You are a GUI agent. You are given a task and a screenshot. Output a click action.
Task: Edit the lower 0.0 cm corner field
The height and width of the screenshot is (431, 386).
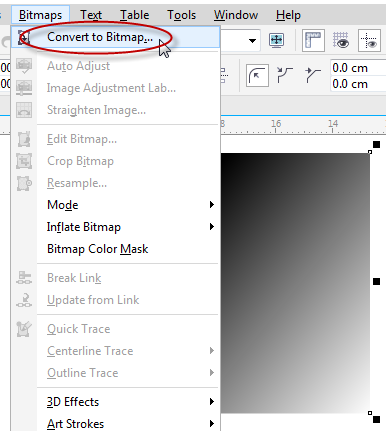[x=358, y=84]
